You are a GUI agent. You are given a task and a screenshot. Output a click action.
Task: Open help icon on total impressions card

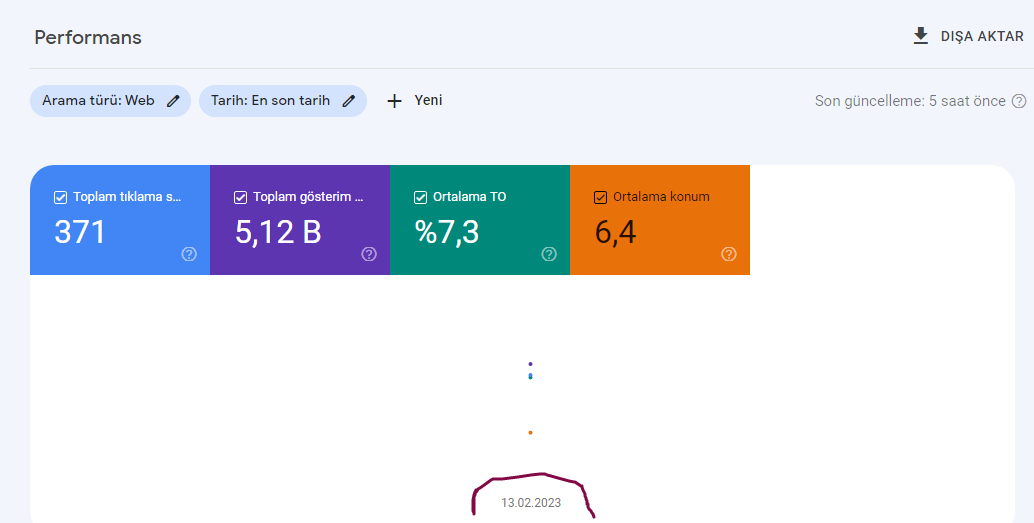point(369,254)
